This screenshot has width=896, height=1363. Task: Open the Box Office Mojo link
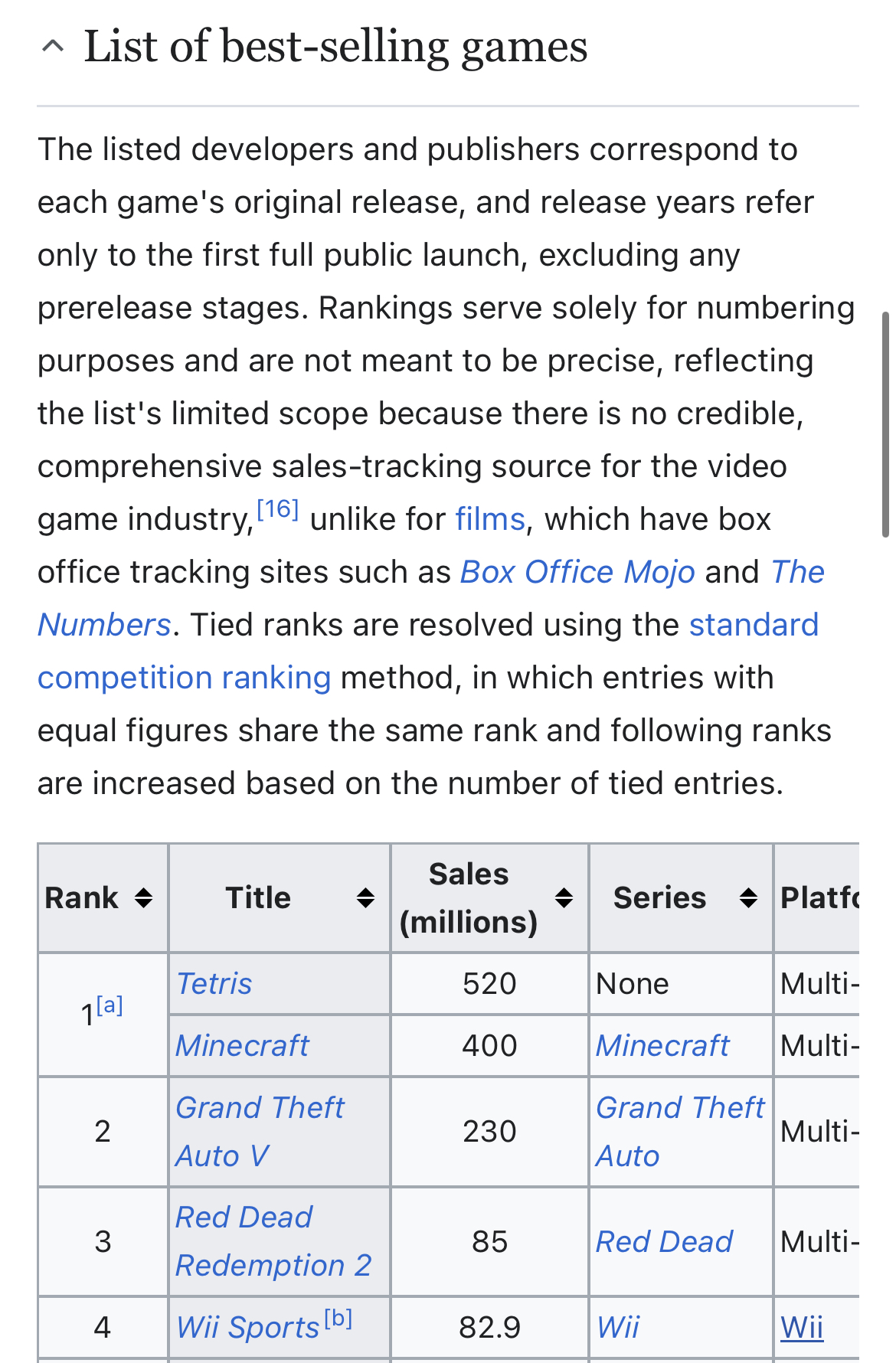click(577, 572)
